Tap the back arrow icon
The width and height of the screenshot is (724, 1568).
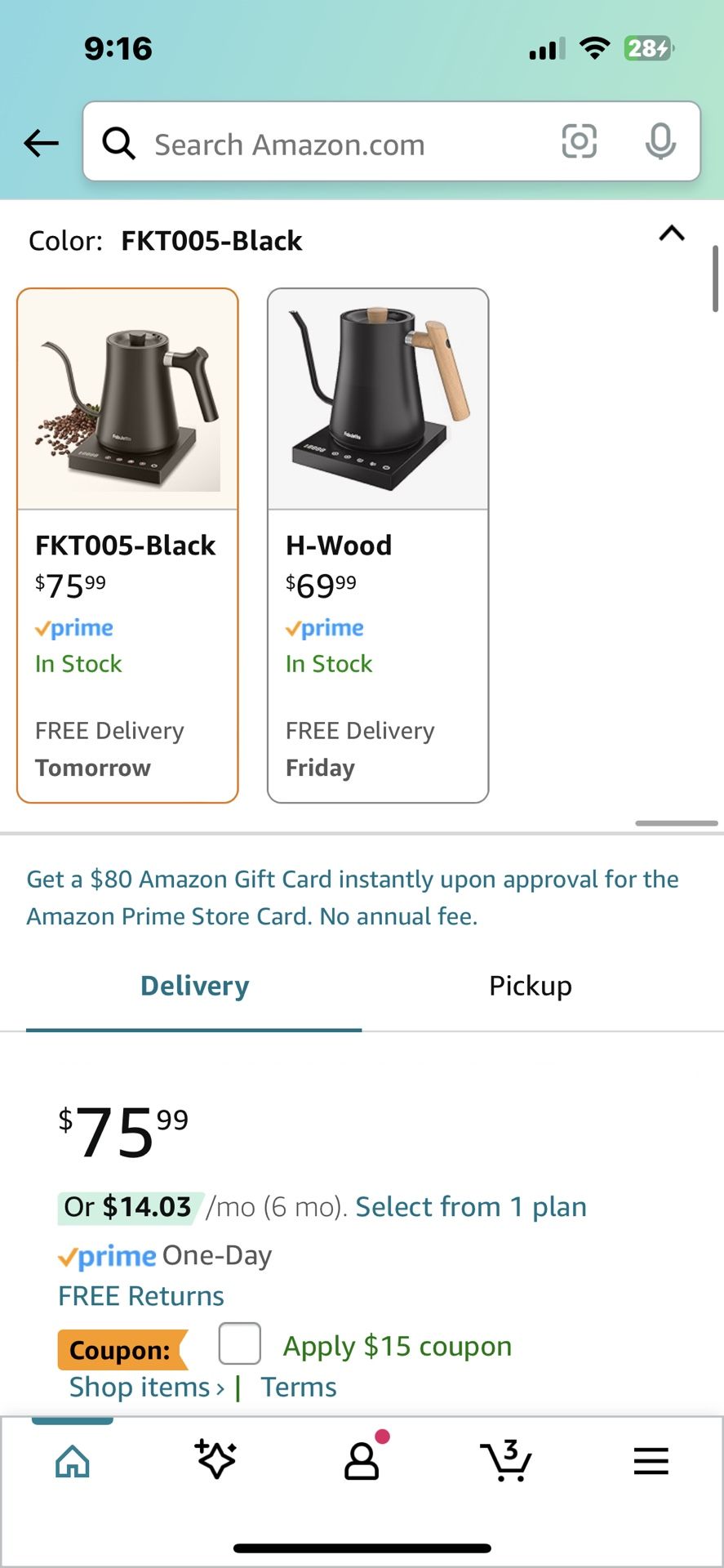tap(41, 144)
